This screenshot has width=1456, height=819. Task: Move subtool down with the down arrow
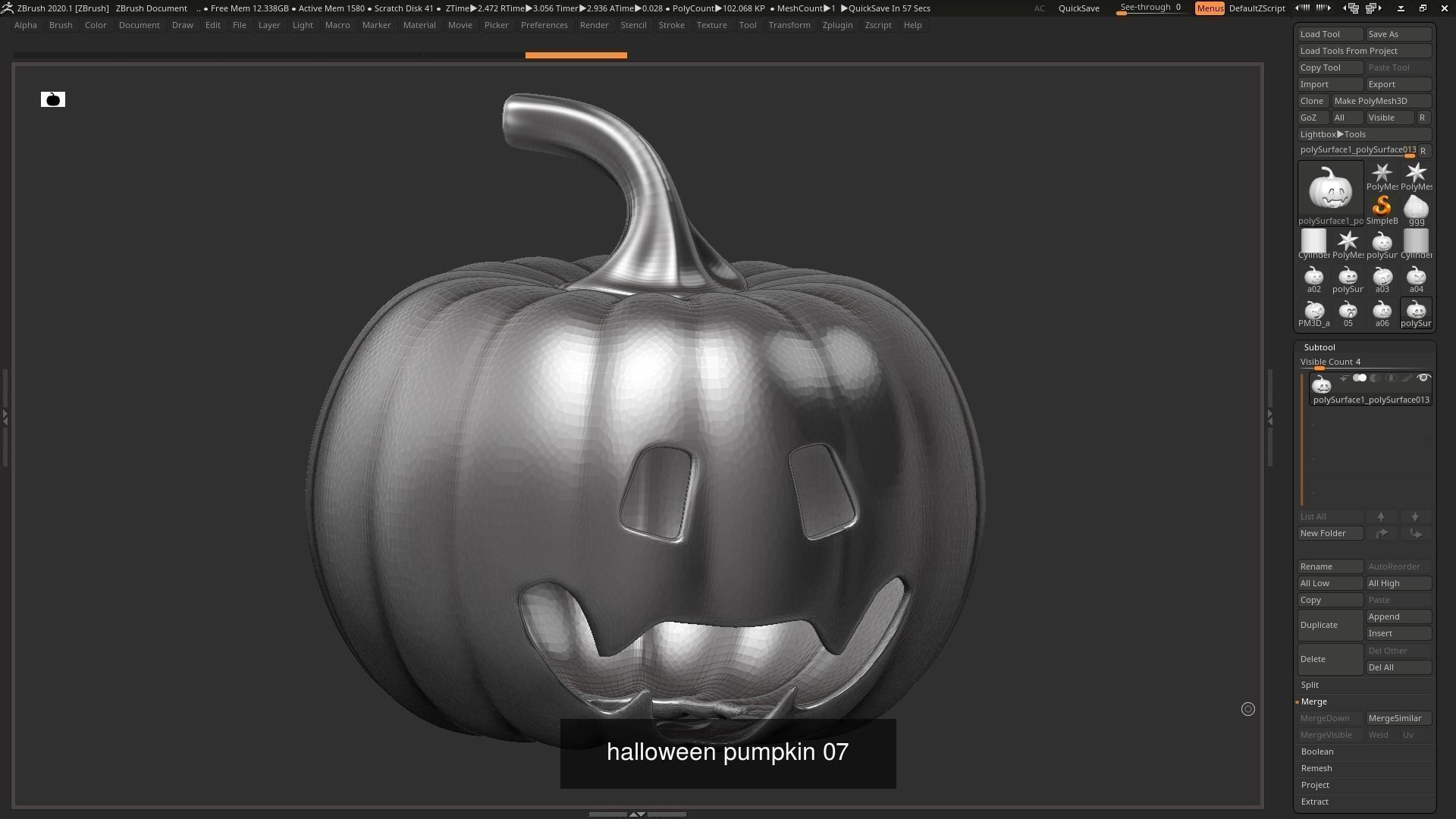click(x=1415, y=516)
